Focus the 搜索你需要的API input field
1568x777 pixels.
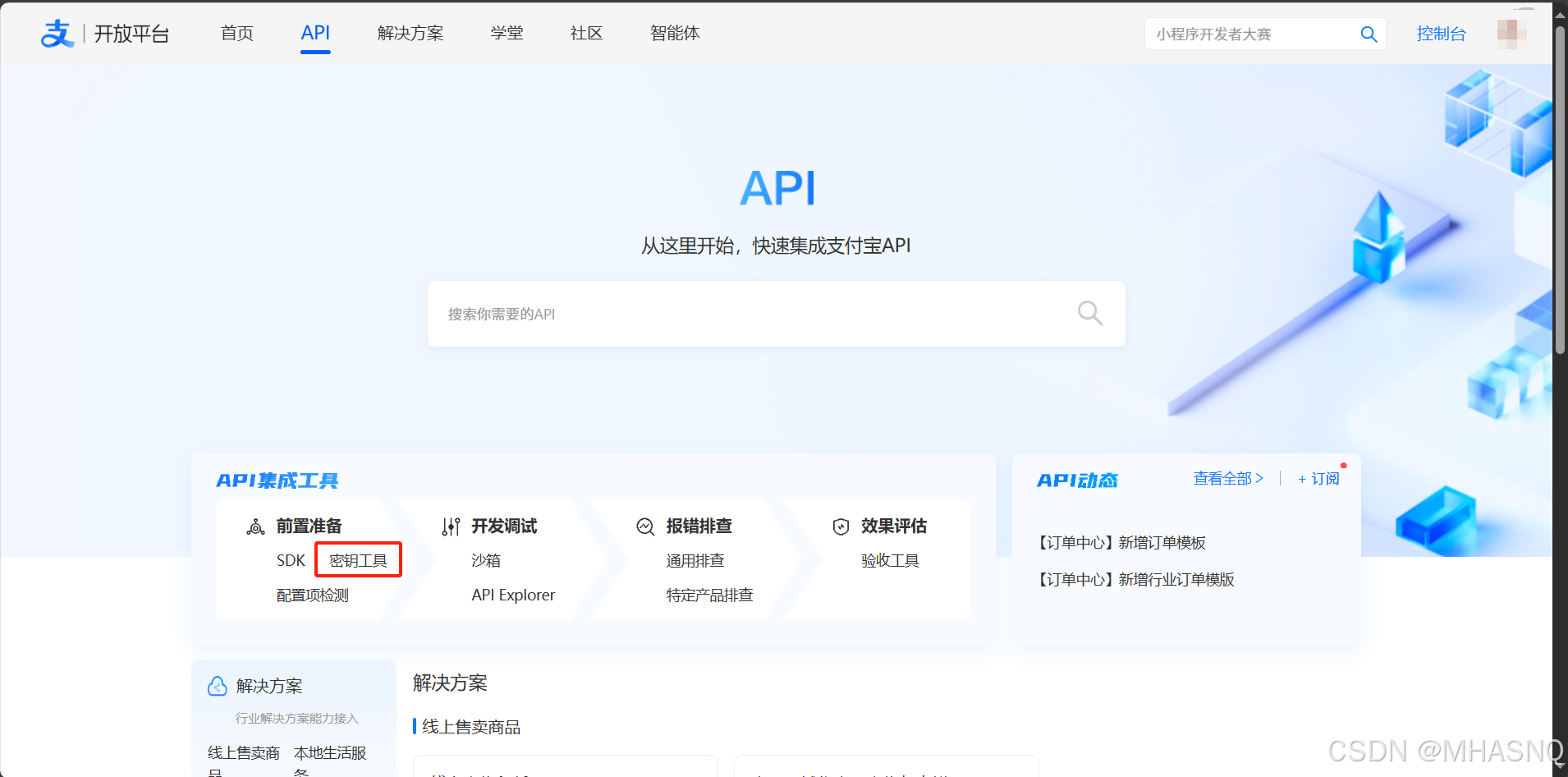click(776, 314)
